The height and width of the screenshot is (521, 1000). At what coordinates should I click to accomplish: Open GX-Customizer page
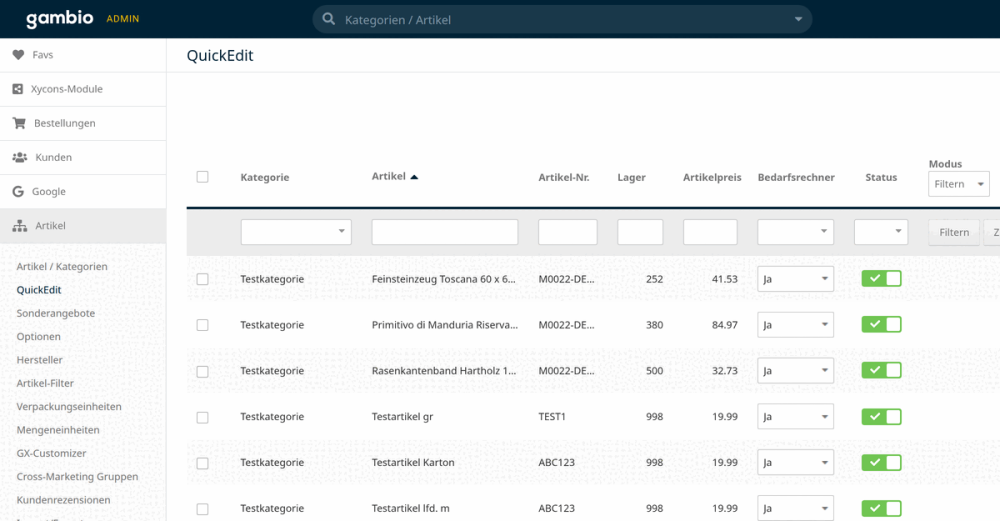coord(51,453)
